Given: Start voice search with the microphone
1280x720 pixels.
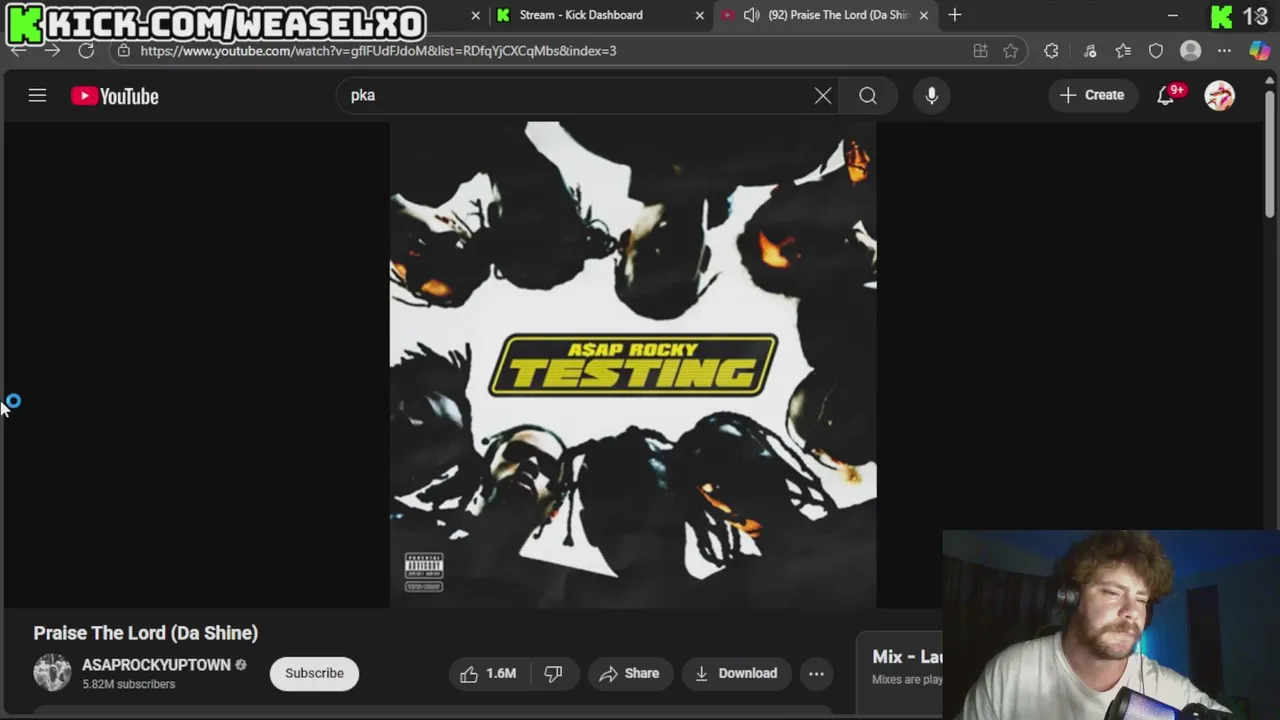Looking at the screenshot, I should (931, 96).
